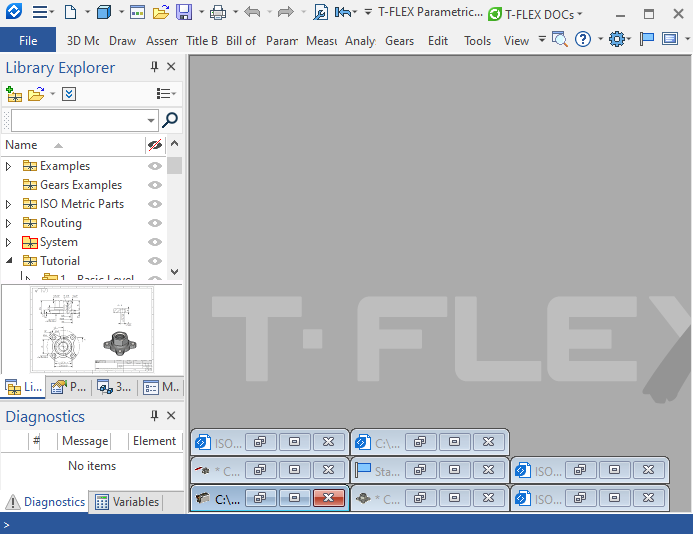Open the File menu
693x534 pixels.
pyautogui.click(x=28, y=41)
